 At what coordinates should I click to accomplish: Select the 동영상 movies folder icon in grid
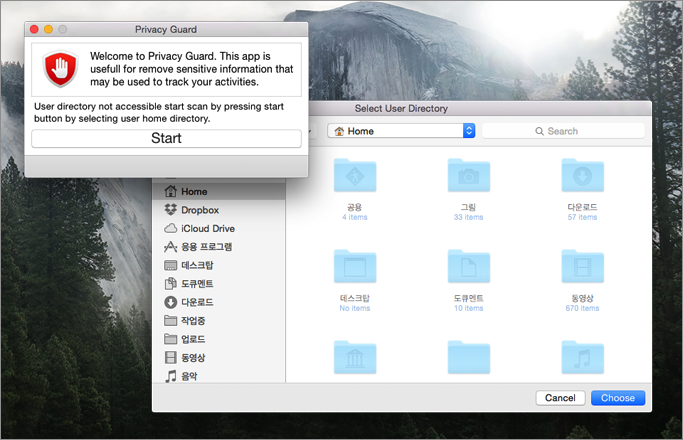(x=582, y=267)
